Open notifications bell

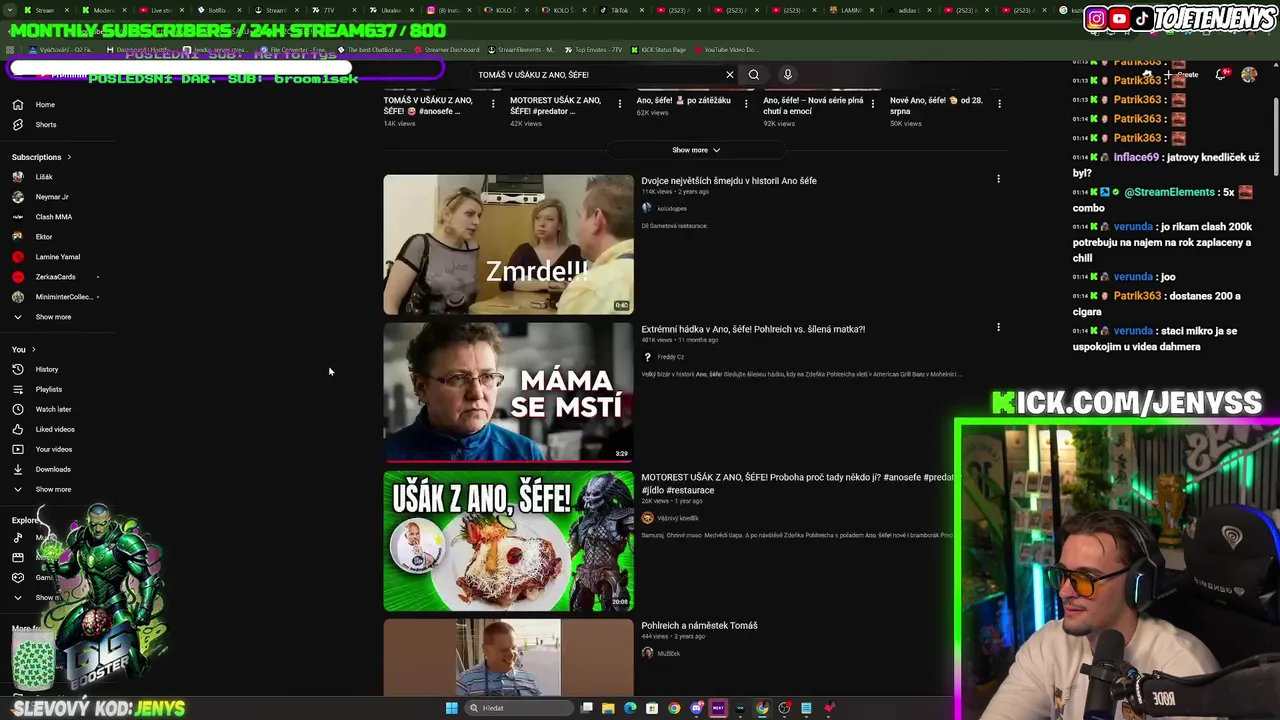pyautogui.click(x=1221, y=74)
